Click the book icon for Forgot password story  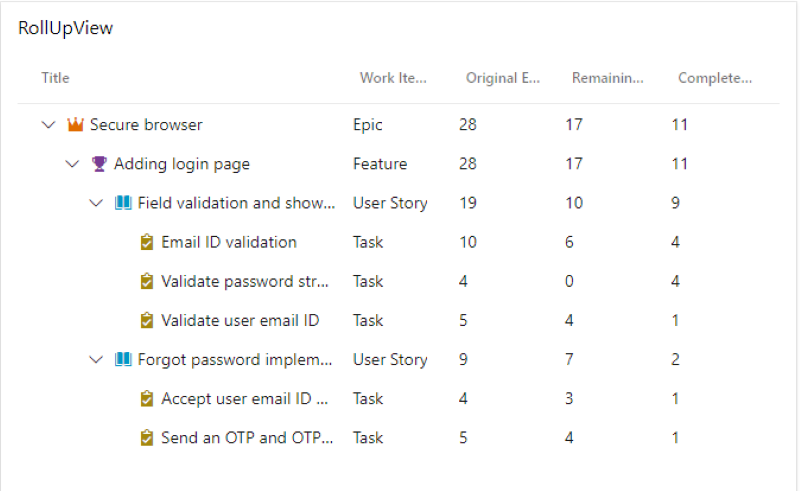[x=123, y=360]
